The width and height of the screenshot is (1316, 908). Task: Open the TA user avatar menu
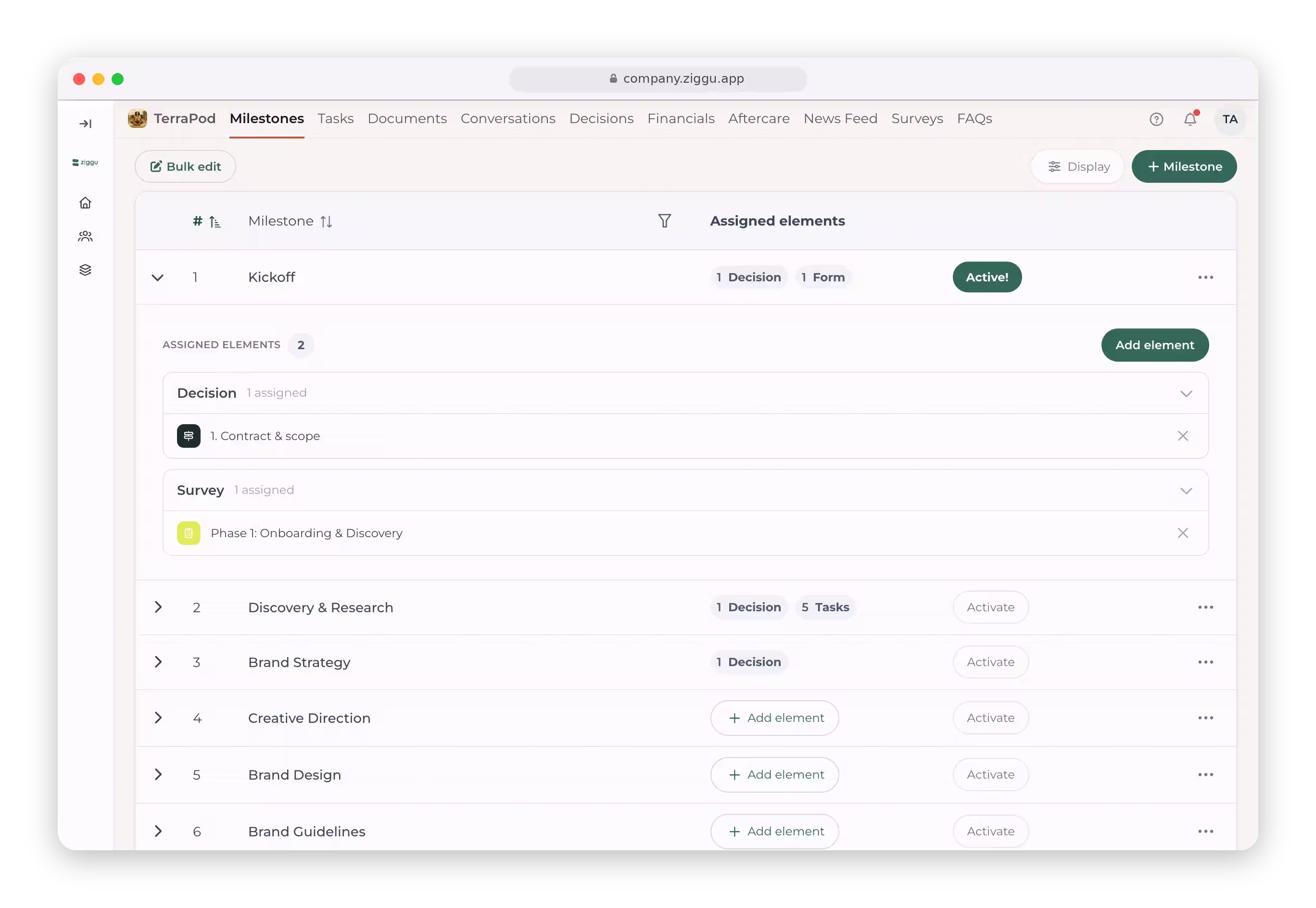[x=1229, y=119]
